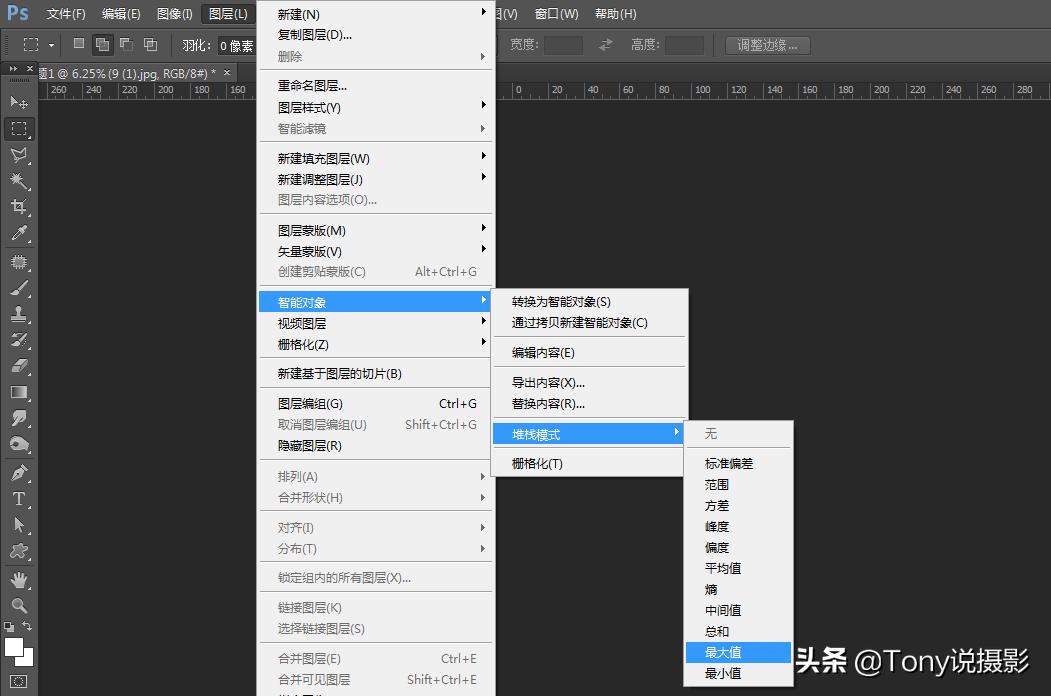Open the marquee tool preset dropdown arrow

tap(51, 44)
